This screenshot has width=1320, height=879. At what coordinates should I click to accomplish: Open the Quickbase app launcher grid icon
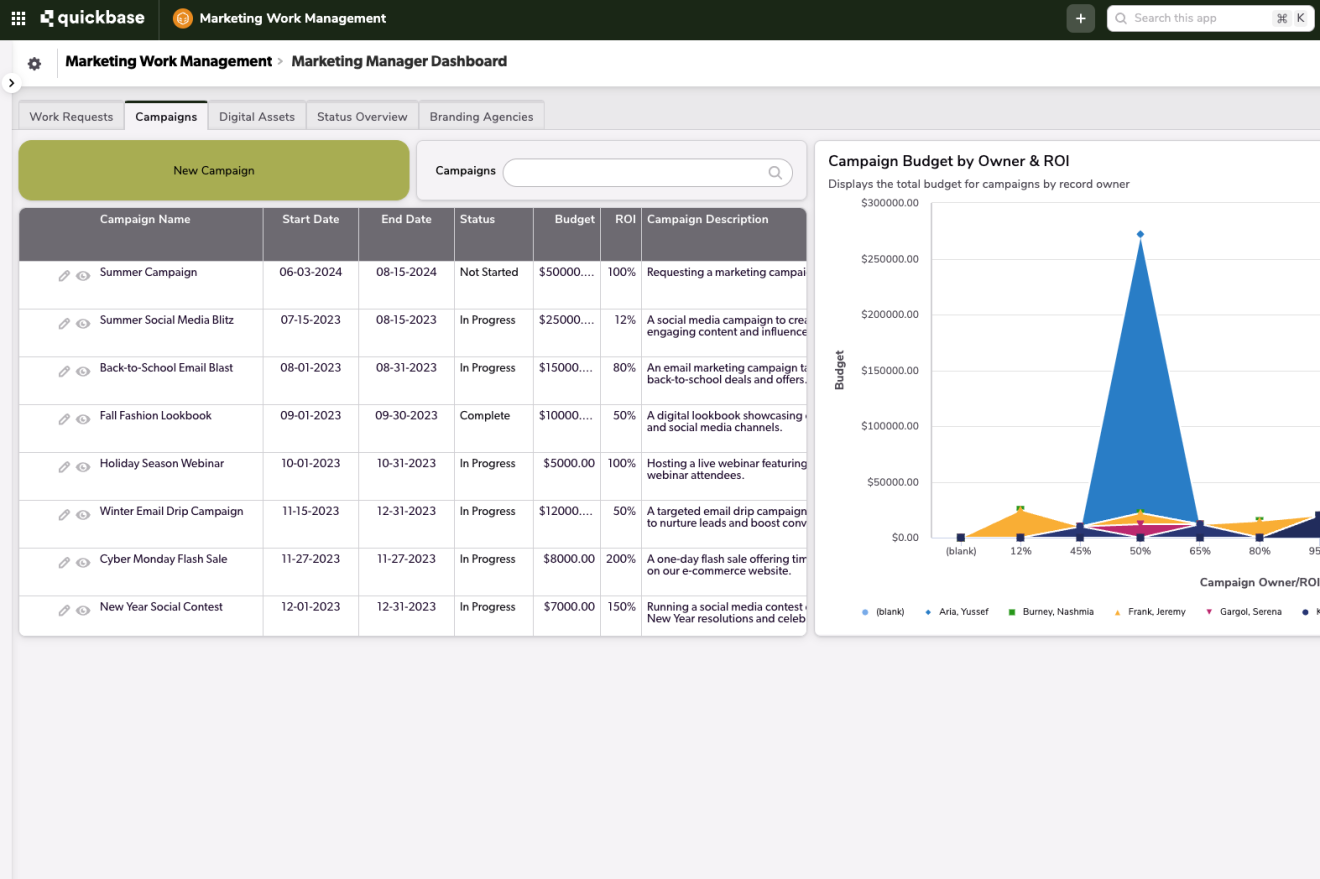click(x=18, y=18)
